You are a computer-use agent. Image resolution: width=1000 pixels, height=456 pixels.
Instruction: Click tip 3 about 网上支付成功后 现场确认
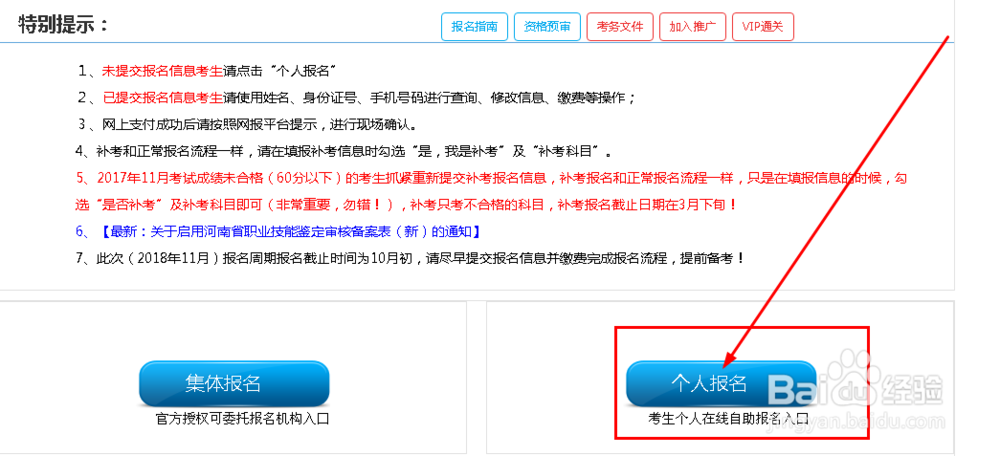[x=249, y=124]
